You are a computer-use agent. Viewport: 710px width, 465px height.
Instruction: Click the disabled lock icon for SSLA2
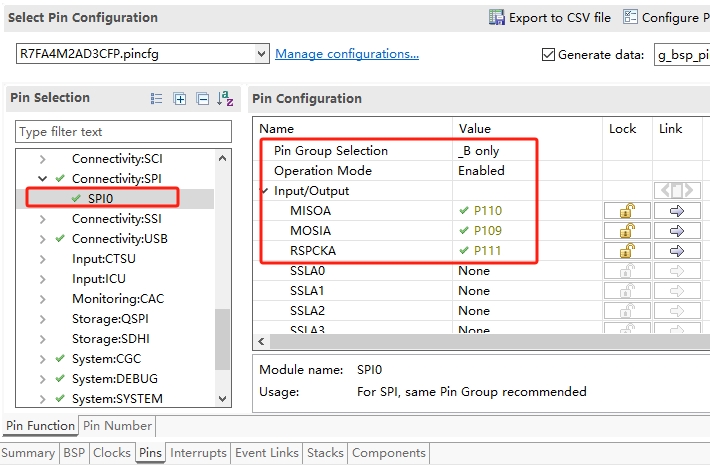627,311
